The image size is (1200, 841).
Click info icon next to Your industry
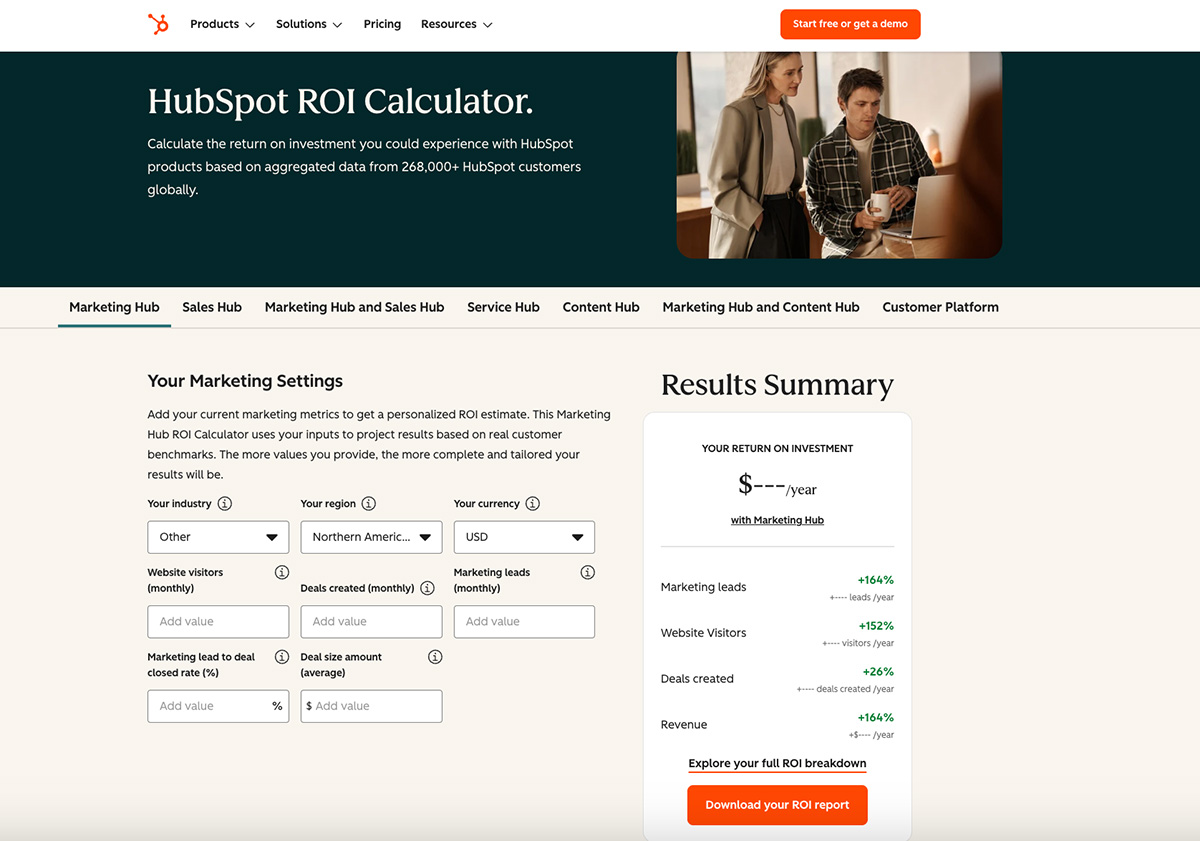(x=225, y=504)
